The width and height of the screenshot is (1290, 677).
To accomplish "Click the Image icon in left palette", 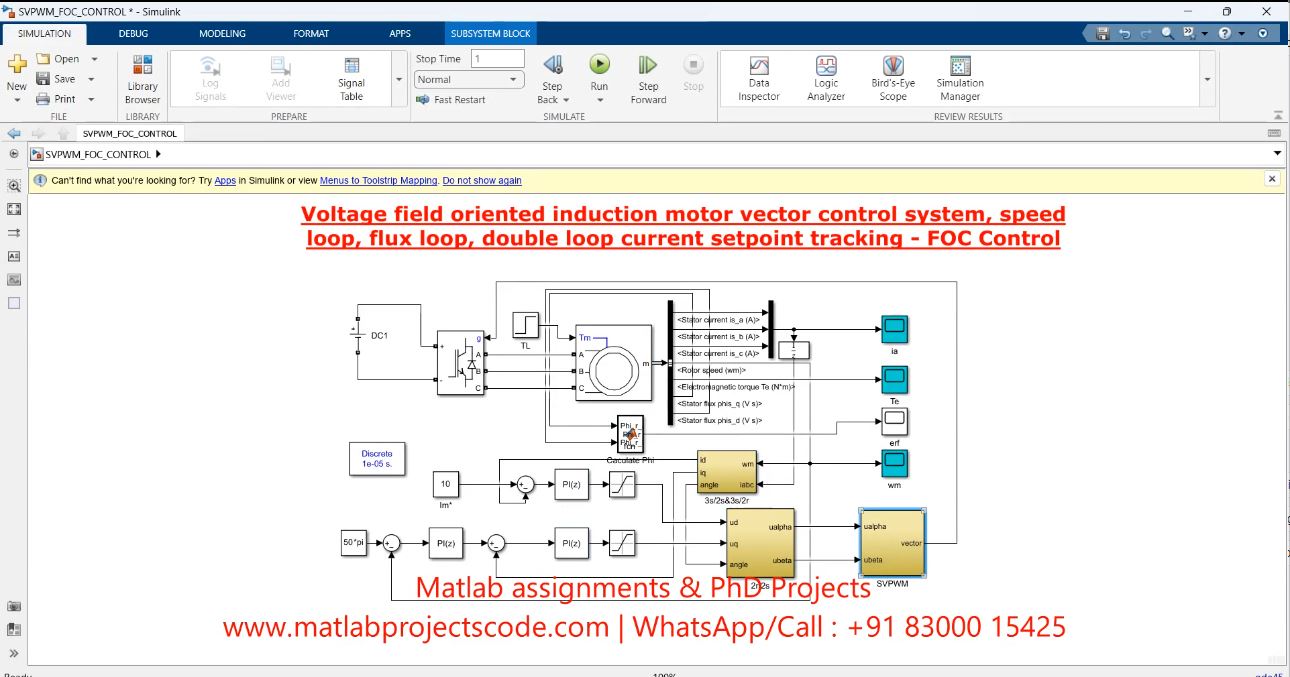I will (x=14, y=279).
